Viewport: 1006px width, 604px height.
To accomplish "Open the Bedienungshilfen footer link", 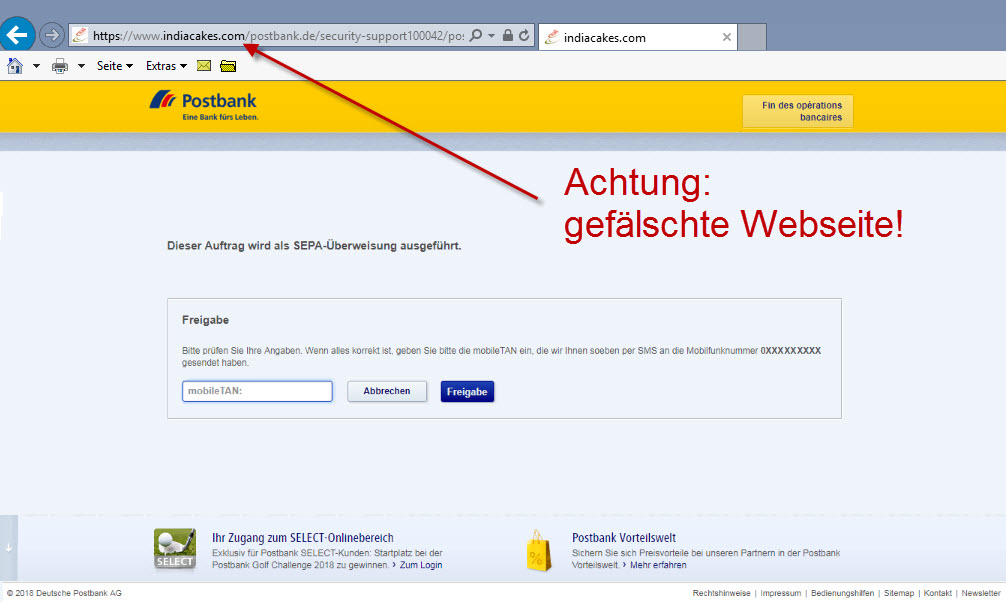I will [842, 593].
